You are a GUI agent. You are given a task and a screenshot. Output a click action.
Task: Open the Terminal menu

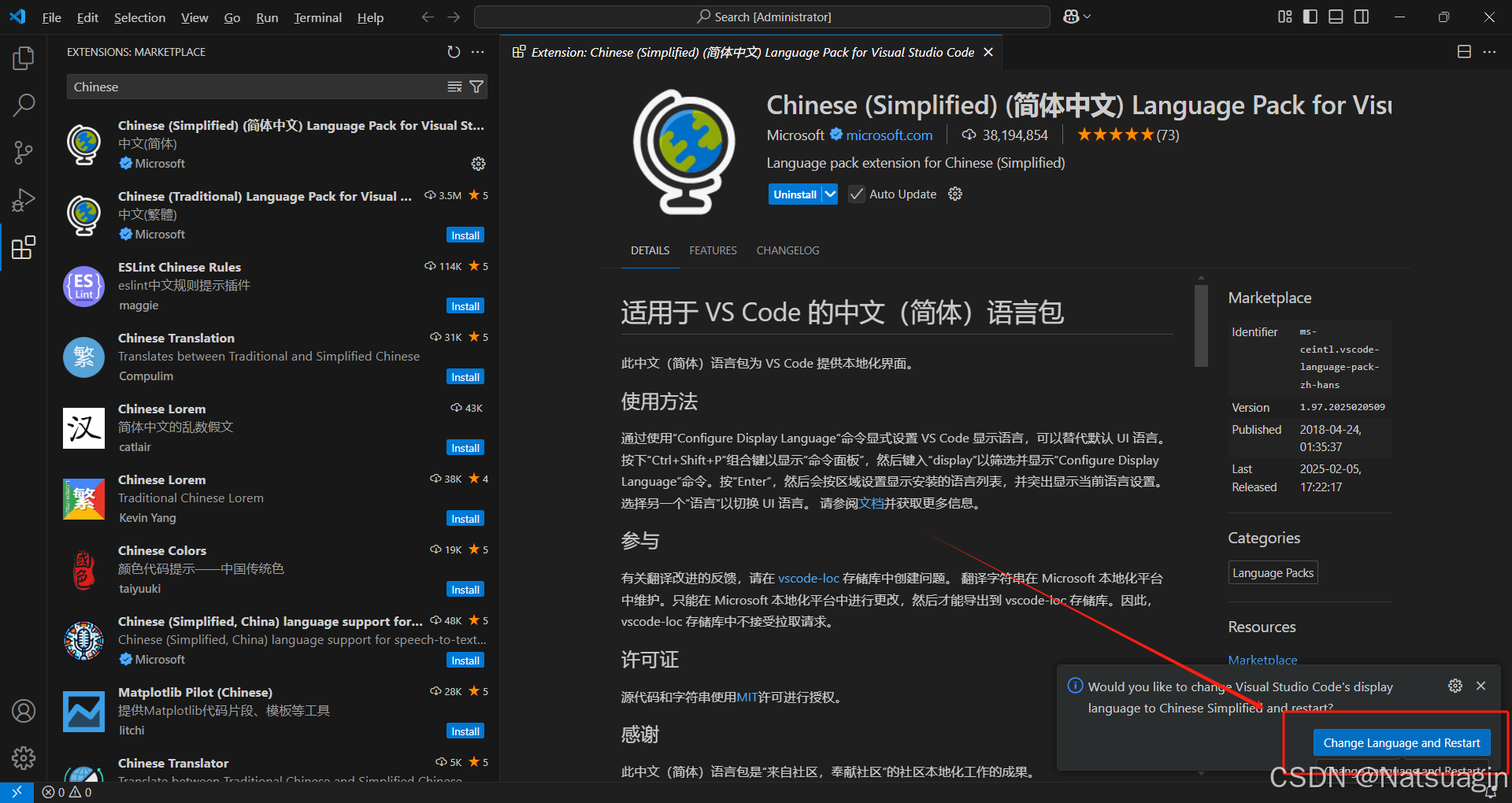[x=317, y=17]
